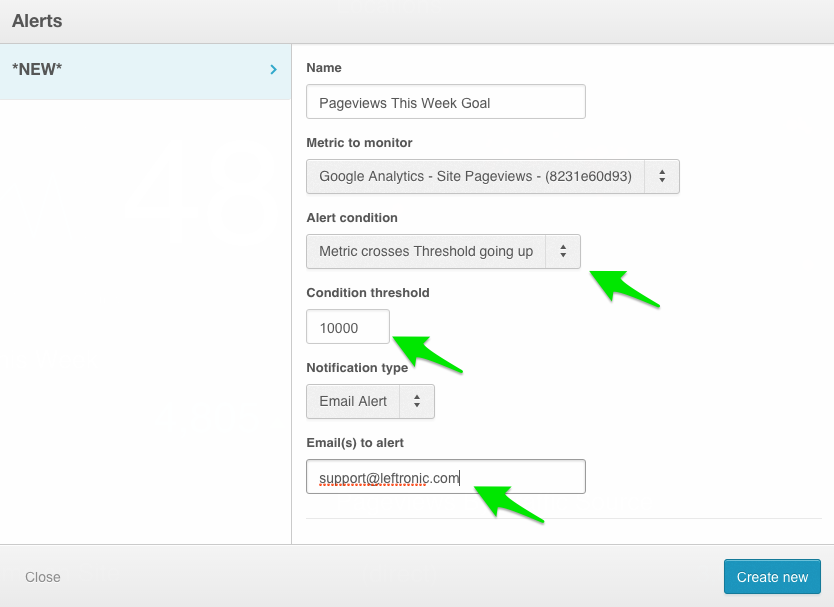Open the Notification type dropdown
The height and width of the screenshot is (607, 834).
[x=370, y=402]
